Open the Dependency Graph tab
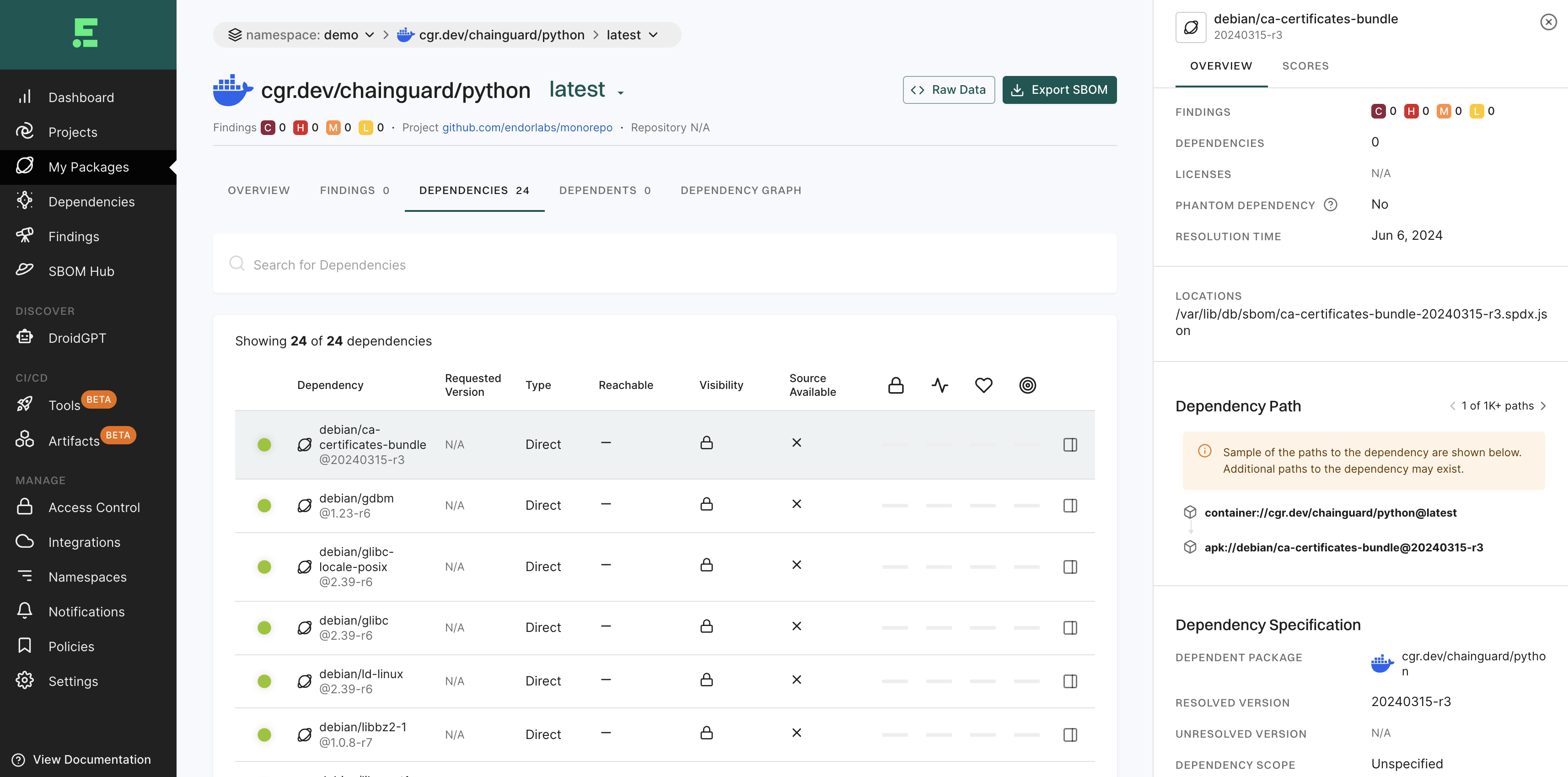Screen dimensions: 1568x777 741,190
